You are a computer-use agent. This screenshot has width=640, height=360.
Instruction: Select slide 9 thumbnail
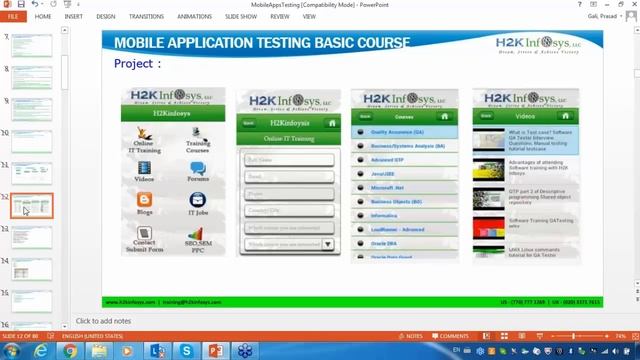[x=32, y=109]
